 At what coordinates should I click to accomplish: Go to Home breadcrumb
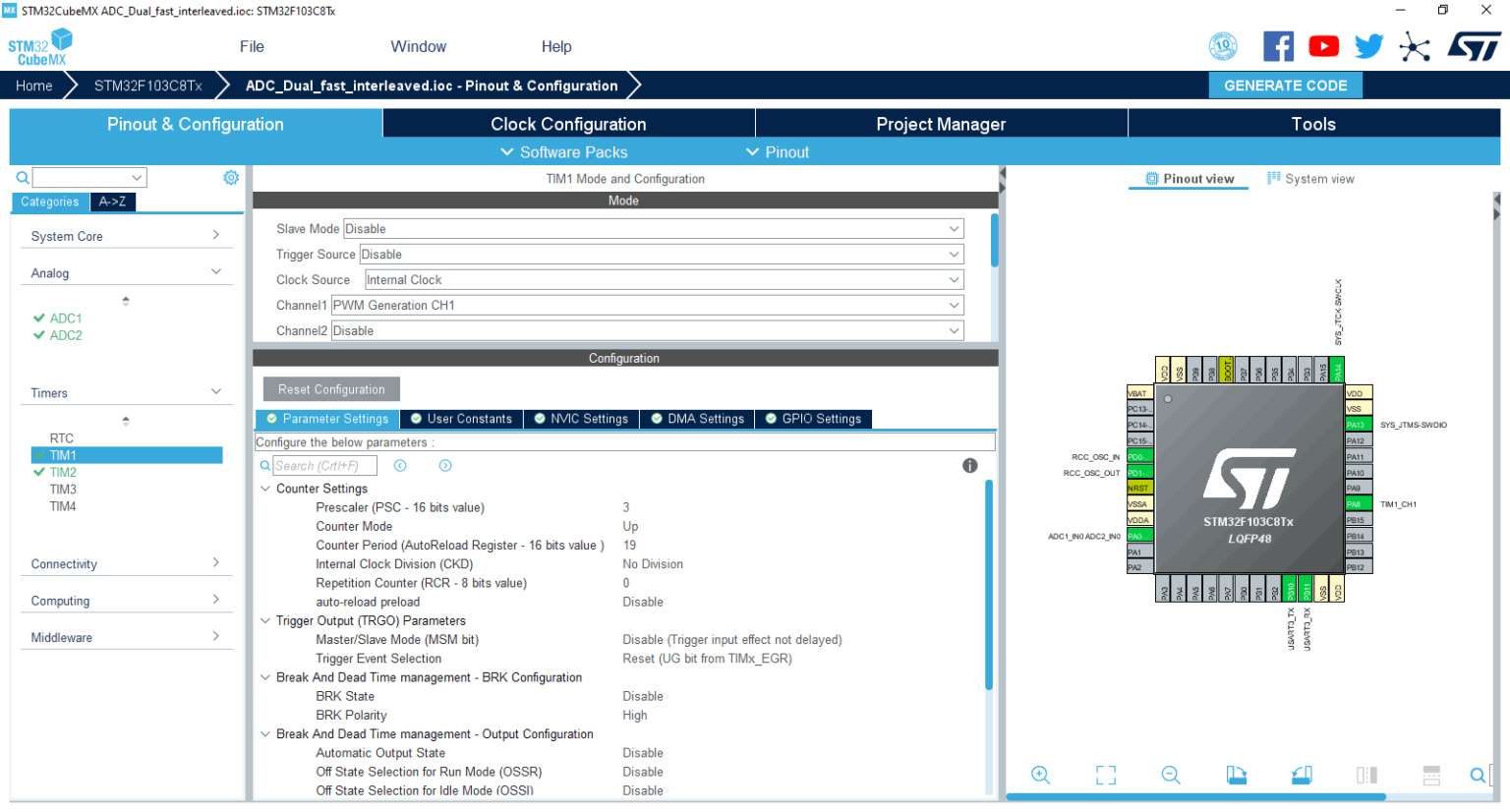coord(34,86)
